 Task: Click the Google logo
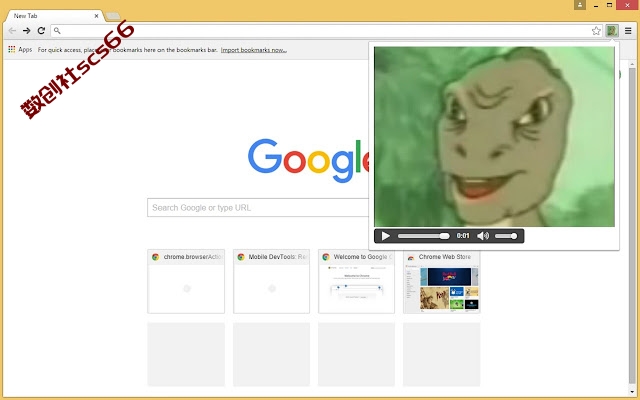[309, 160]
